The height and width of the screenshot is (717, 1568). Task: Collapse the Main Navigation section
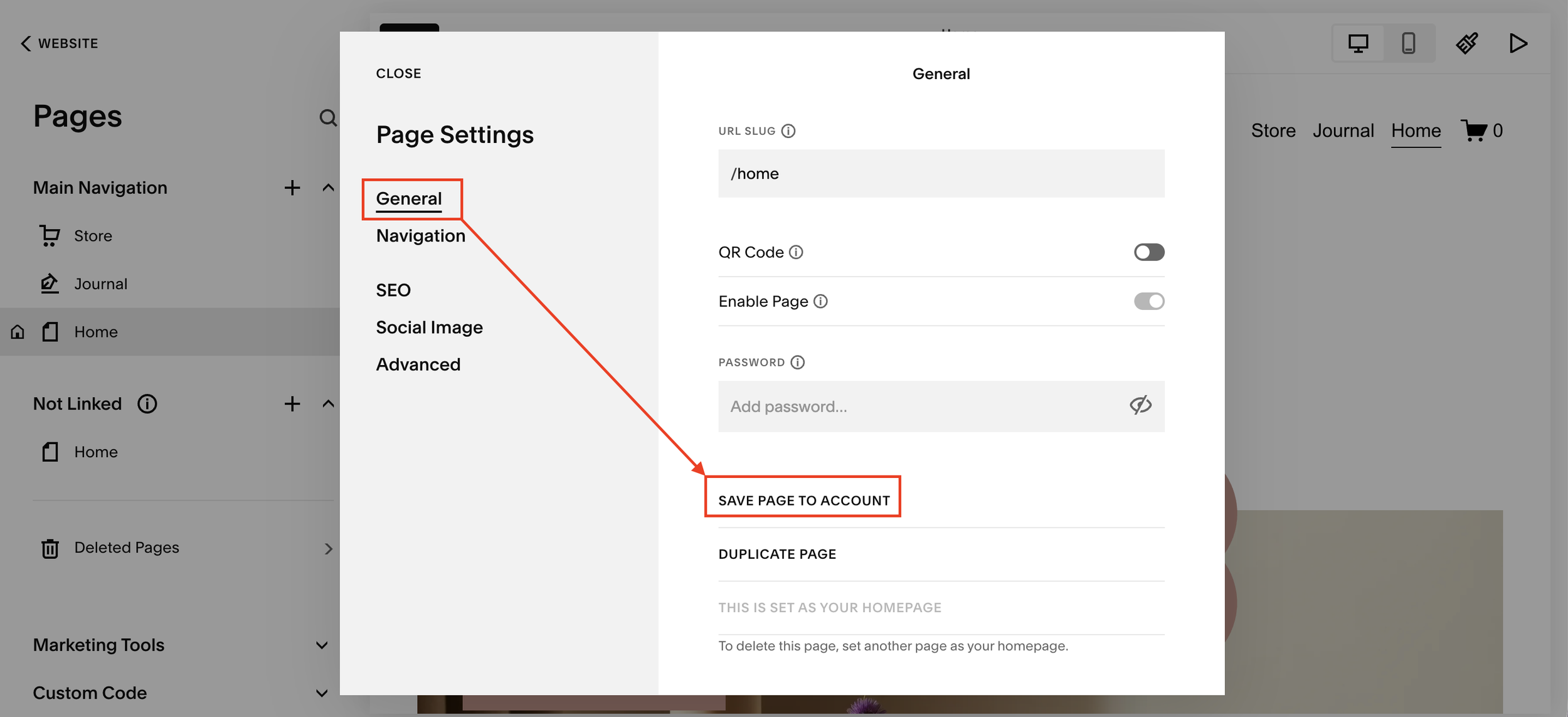point(328,187)
